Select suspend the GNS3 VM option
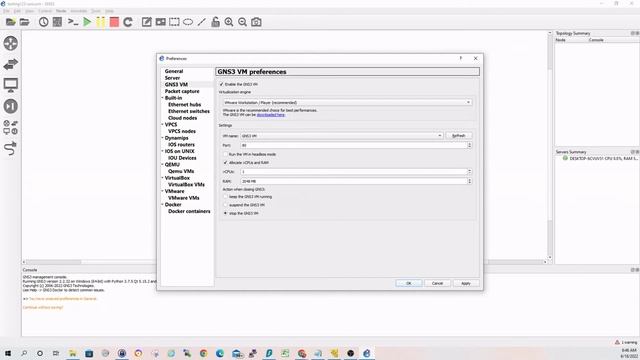Screen dimensions: 640x360 point(225,205)
